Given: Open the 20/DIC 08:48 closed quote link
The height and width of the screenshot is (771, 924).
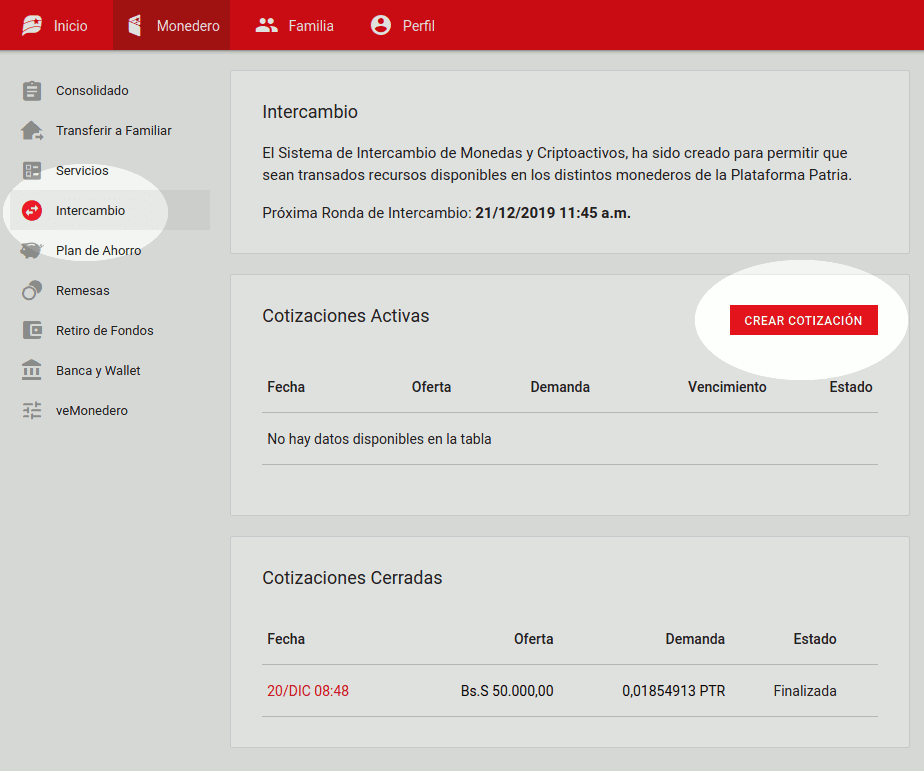Looking at the screenshot, I should [308, 691].
